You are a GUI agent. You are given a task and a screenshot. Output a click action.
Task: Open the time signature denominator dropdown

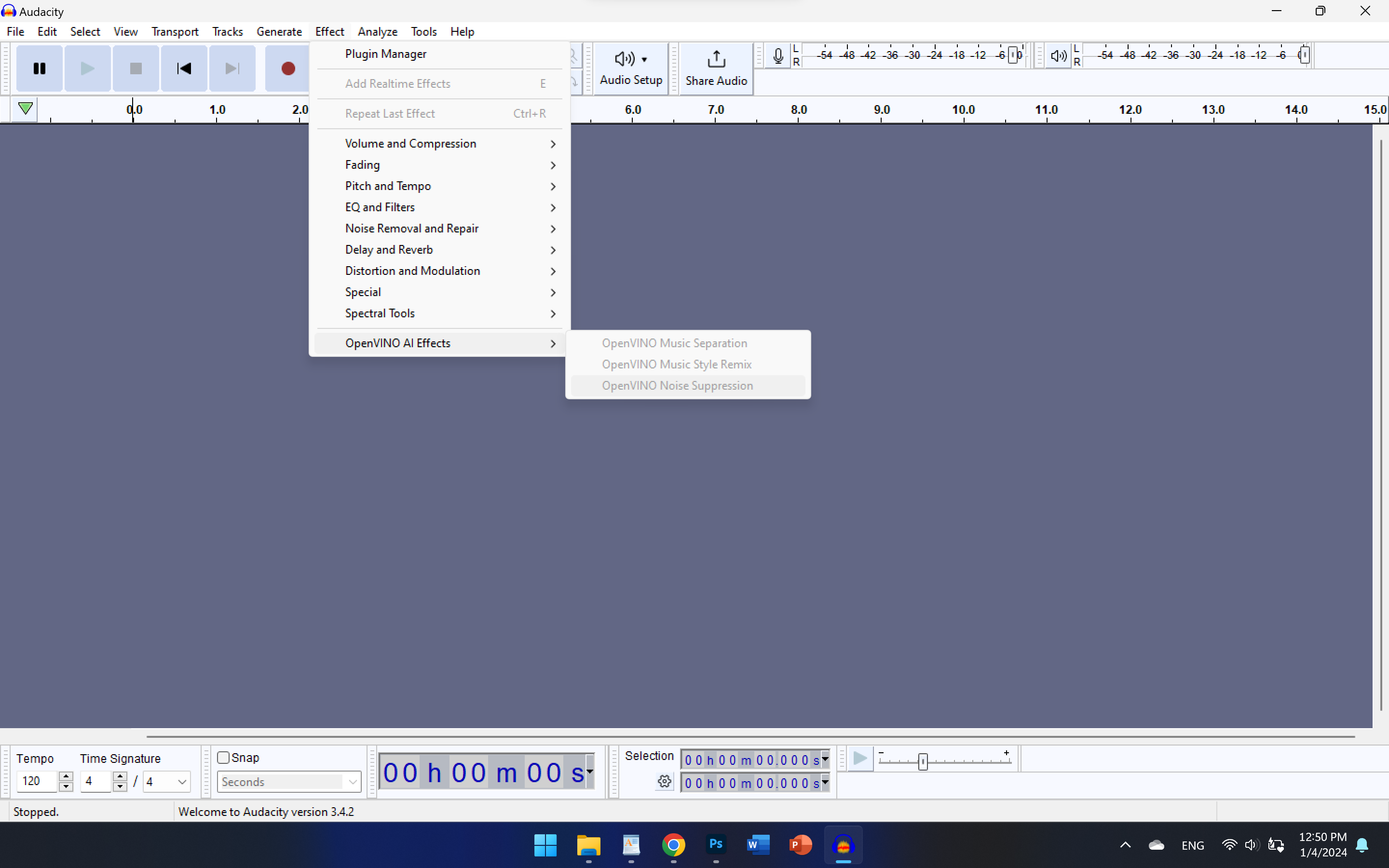coord(166,781)
